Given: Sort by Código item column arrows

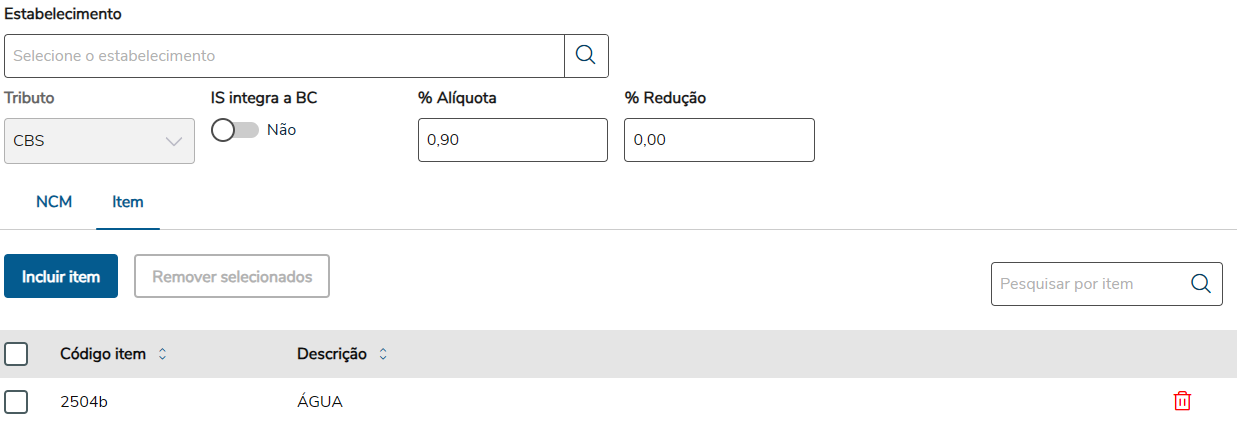Looking at the screenshot, I should coord(163,354).
